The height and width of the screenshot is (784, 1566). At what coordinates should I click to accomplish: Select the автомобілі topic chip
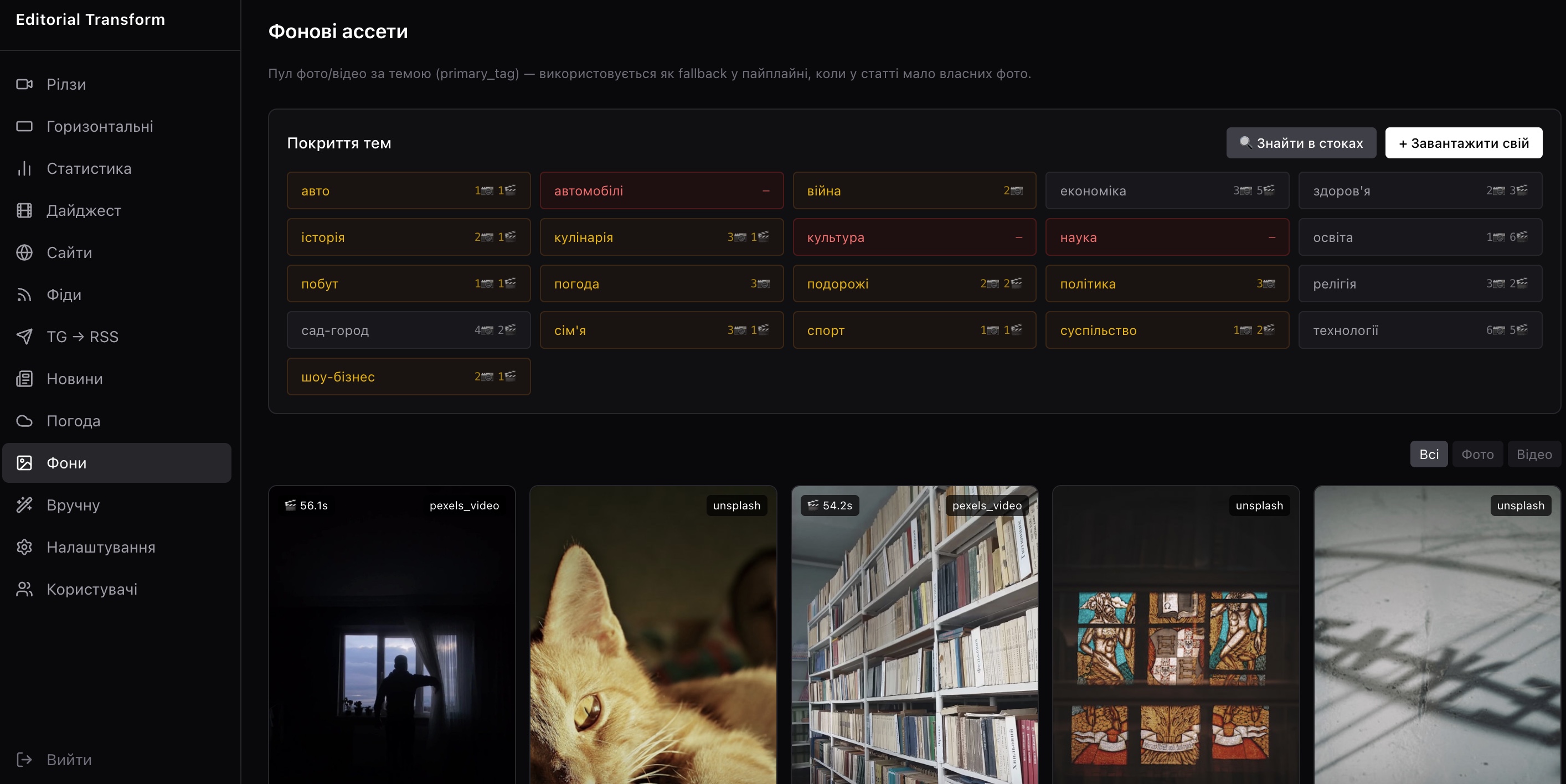coord(661,190)
